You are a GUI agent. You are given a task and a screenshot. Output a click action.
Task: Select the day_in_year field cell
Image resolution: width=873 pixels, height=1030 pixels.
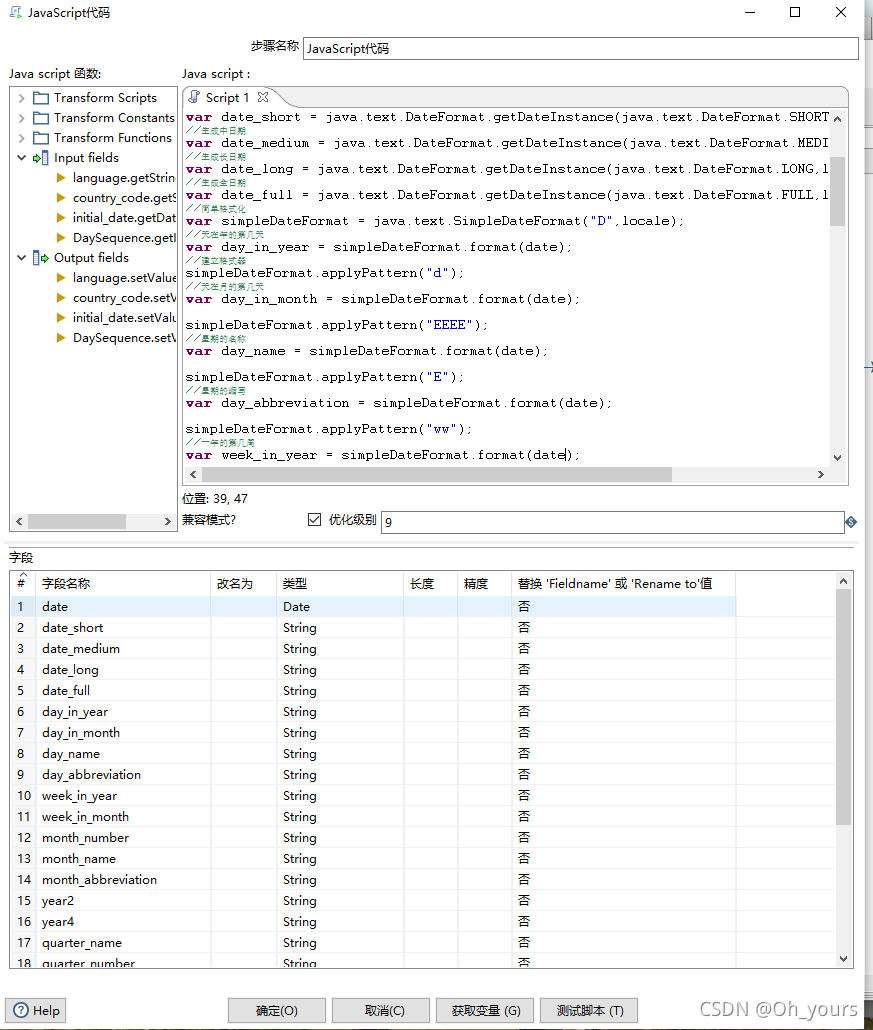[x=123, y=712]
